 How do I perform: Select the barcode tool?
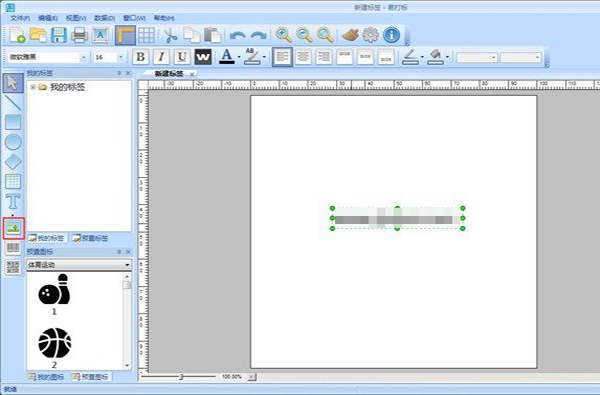coord(13,248)
